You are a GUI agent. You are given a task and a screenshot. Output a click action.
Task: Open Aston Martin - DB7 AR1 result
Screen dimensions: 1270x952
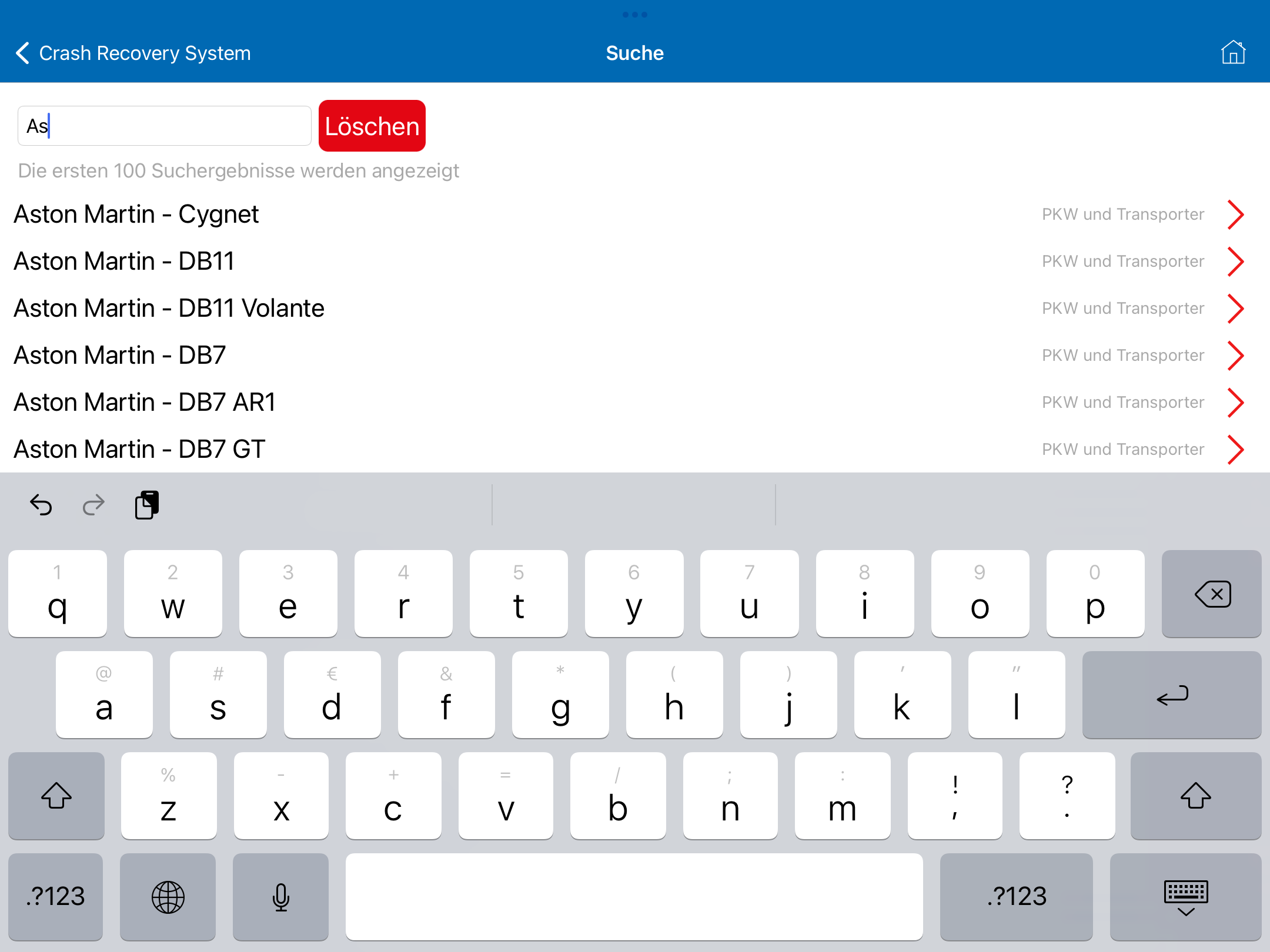coord(635,402)
